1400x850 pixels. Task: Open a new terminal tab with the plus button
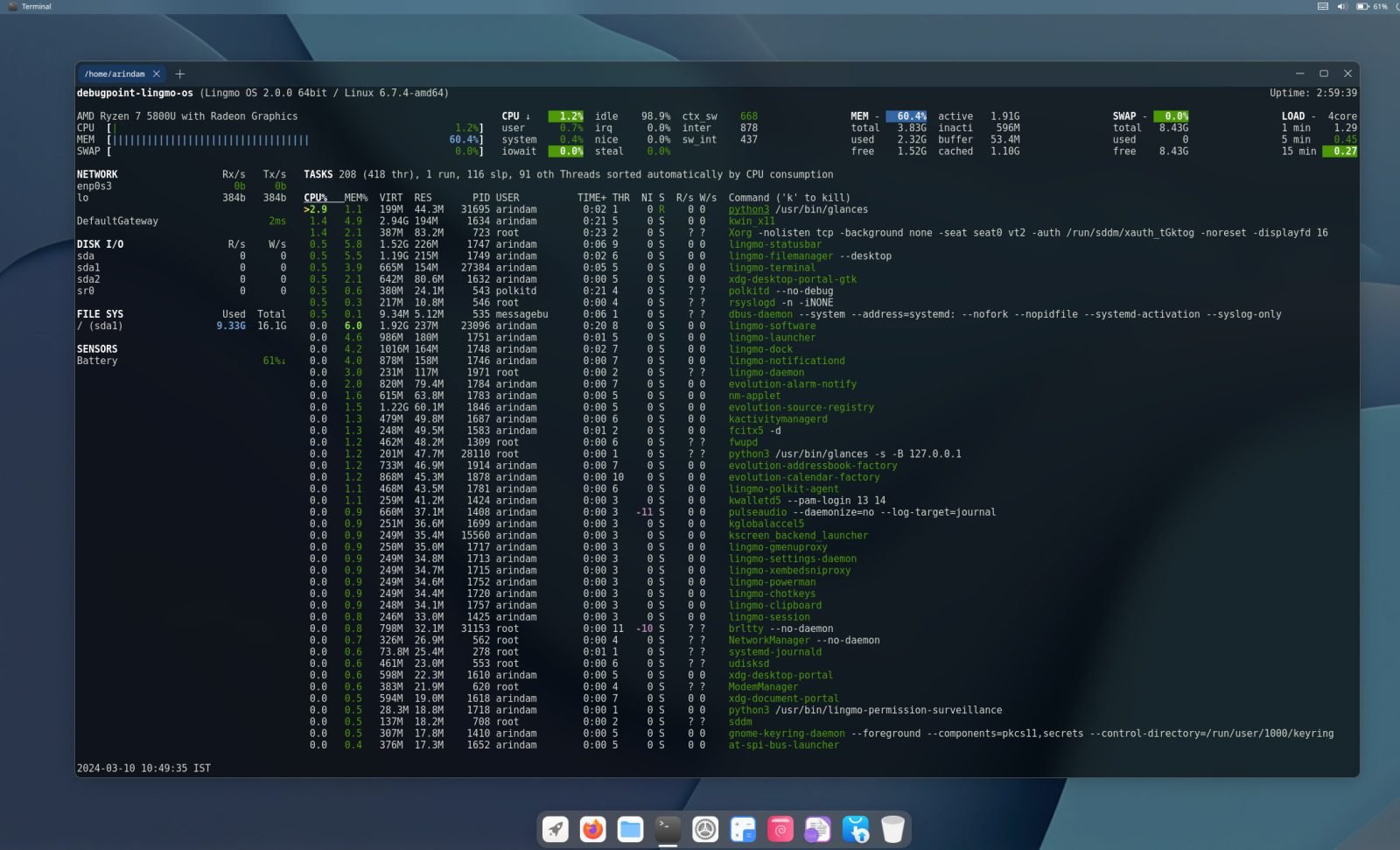pyautogui.click(x=180, y=74)
